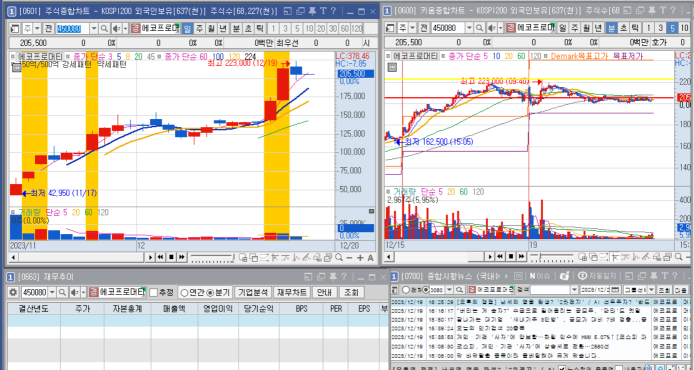Click the 조회 button in the news window
694x370 pixels.
click(x=664, y=289)
